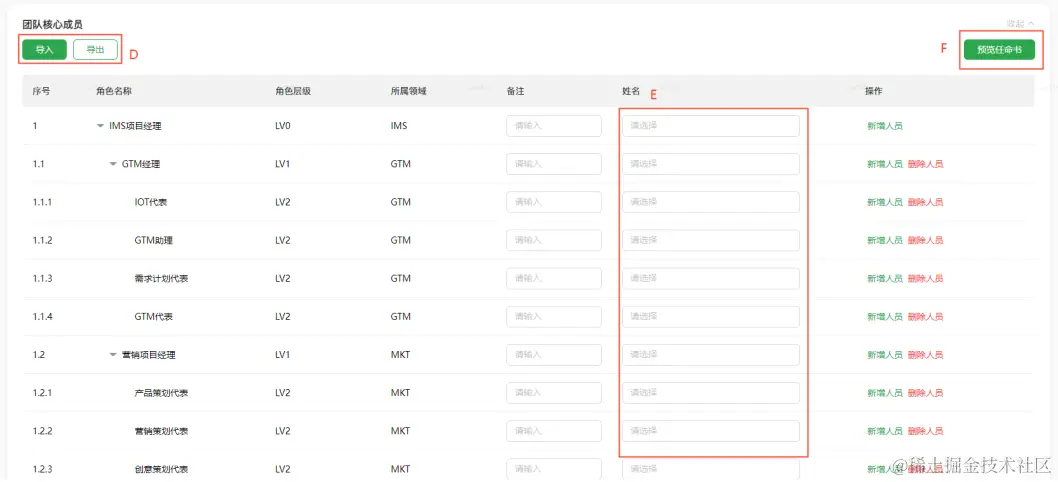Collapse the GTM经理 tree node

click(x=113, y=164)
